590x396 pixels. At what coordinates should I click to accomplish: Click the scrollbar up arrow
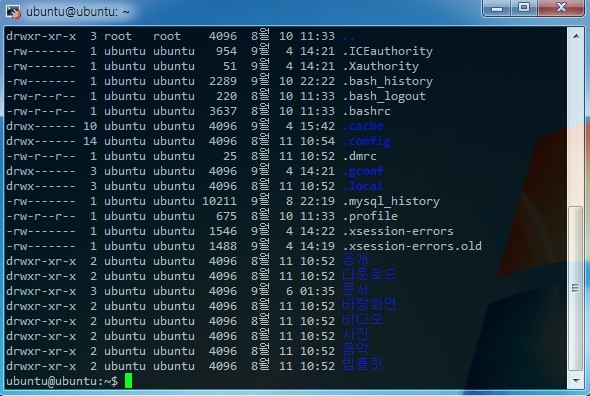click(576, 36)
